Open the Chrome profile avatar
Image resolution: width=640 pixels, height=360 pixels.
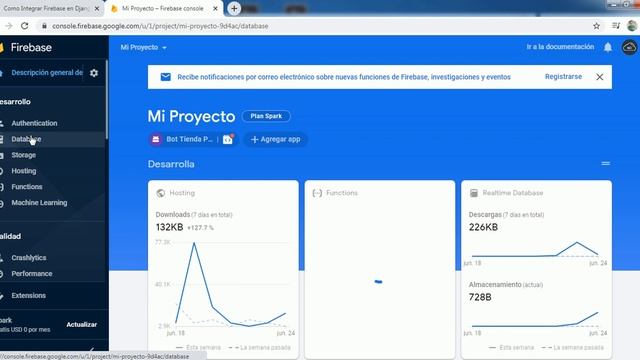(x=632, y=26)
